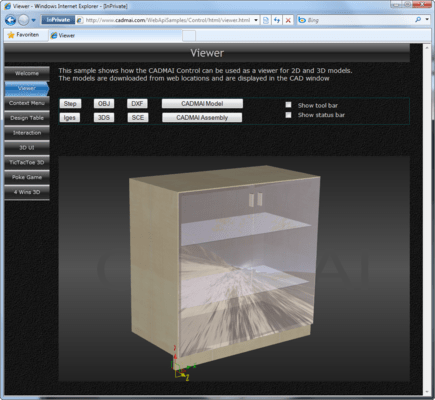This screenshot has width=435, height=400.
Task: Open the TicTacToe 3D sample
Action: (27, 162)
